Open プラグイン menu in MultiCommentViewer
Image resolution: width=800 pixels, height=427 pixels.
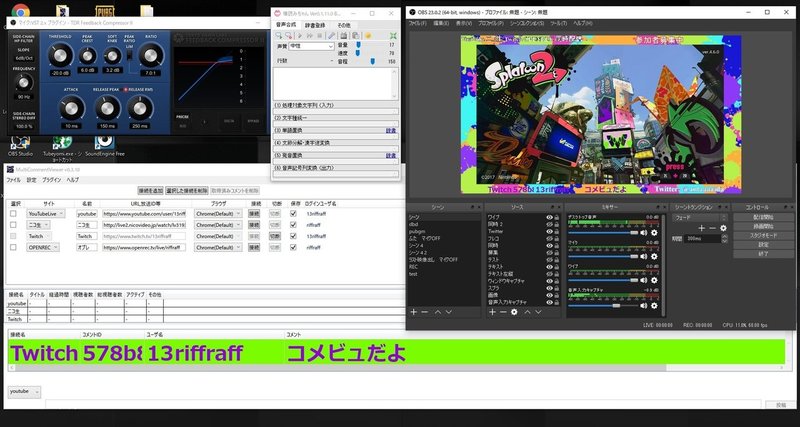pyautogui.click(x=52, y=180)
